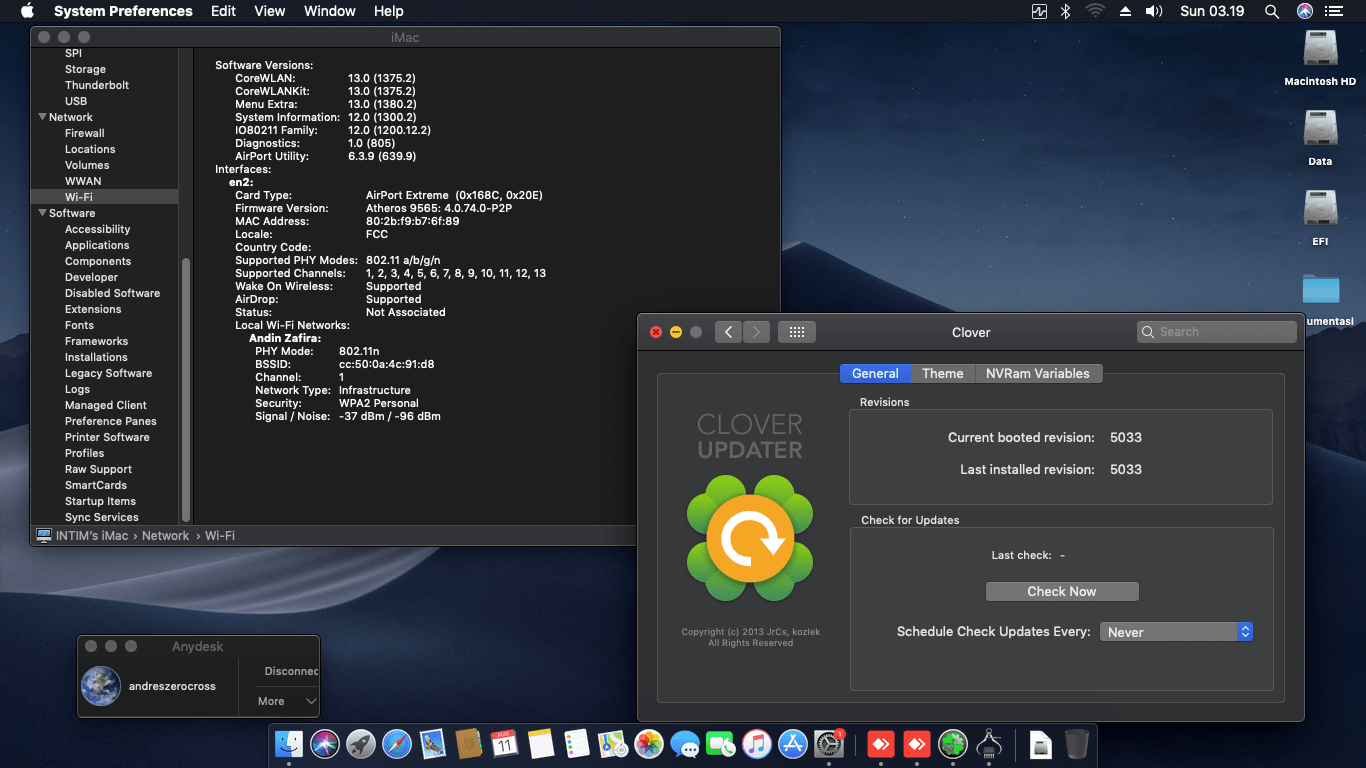Go back using the Clover toolbar arrow
The image size is (1366, 768).
tap(728, 332)
